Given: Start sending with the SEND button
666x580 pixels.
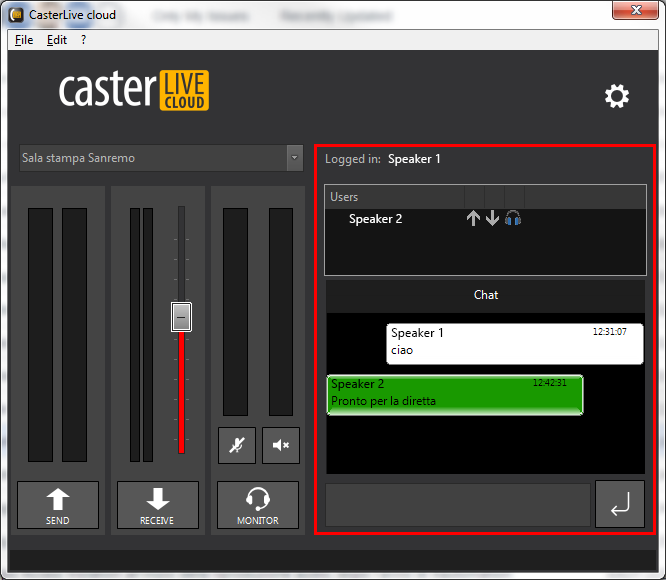Looking at the screenshot, I should click(x=58, y=505).
